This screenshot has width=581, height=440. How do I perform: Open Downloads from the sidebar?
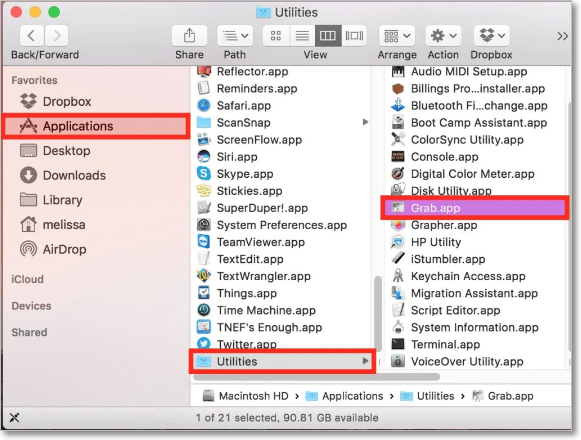(x=63, y=175)
